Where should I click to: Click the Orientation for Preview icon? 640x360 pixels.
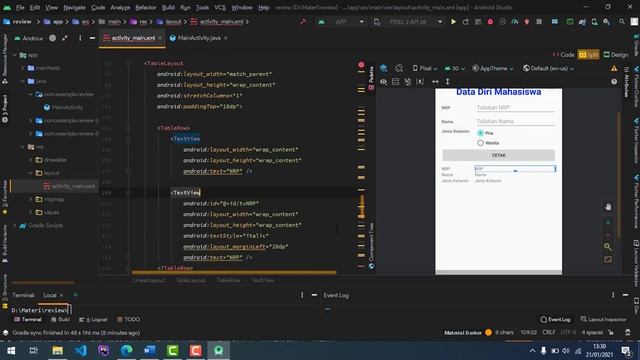point(399,68)
